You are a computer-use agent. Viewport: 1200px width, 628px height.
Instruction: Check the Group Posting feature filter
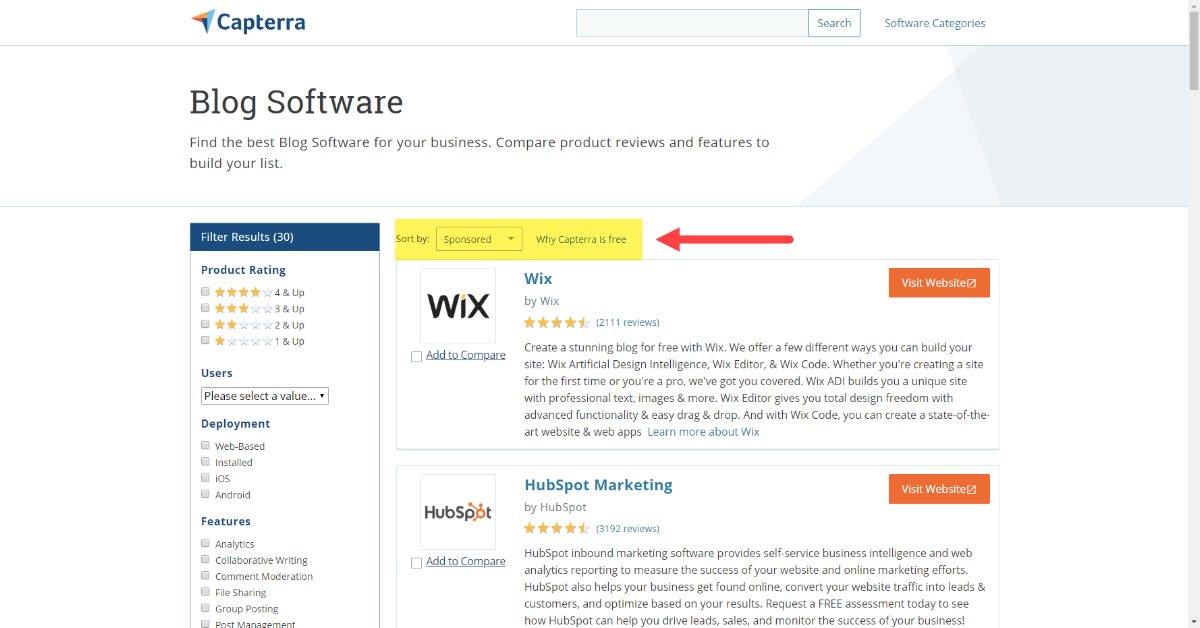click(x=205, y=608)
